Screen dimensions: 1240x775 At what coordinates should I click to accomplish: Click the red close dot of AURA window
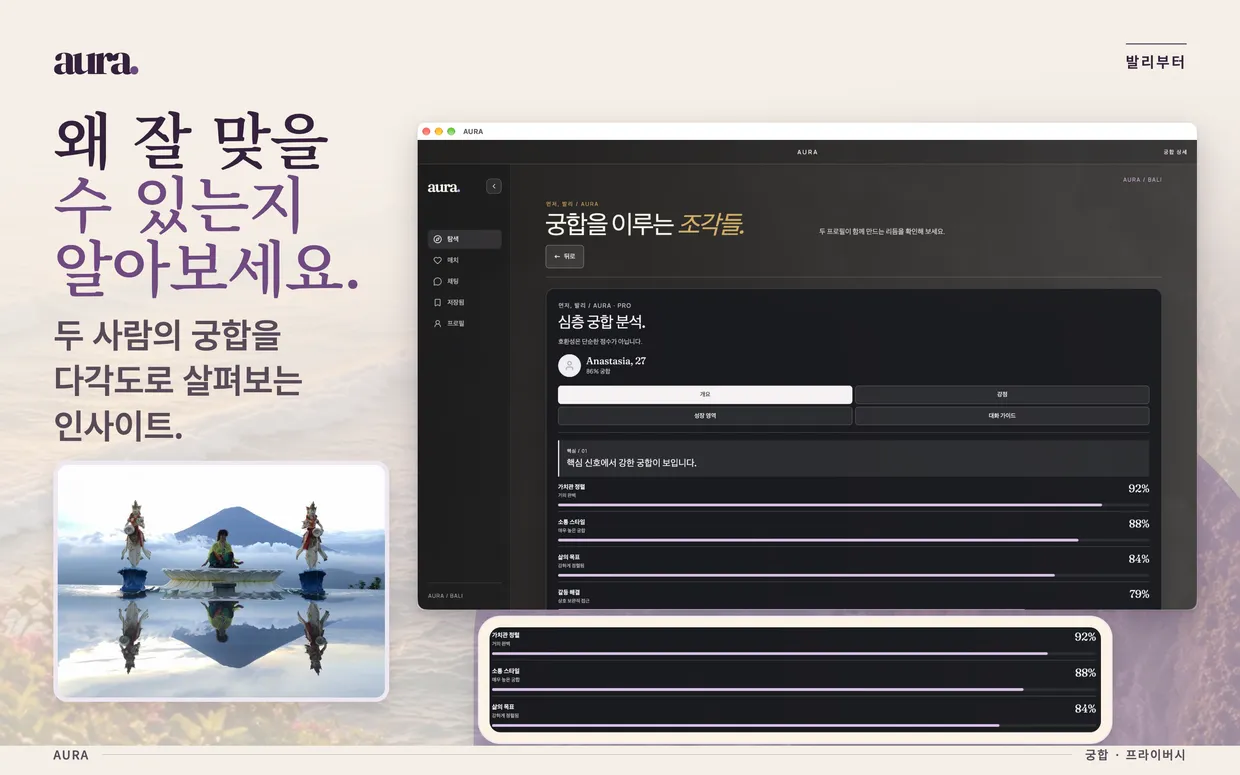pos(426,131)
